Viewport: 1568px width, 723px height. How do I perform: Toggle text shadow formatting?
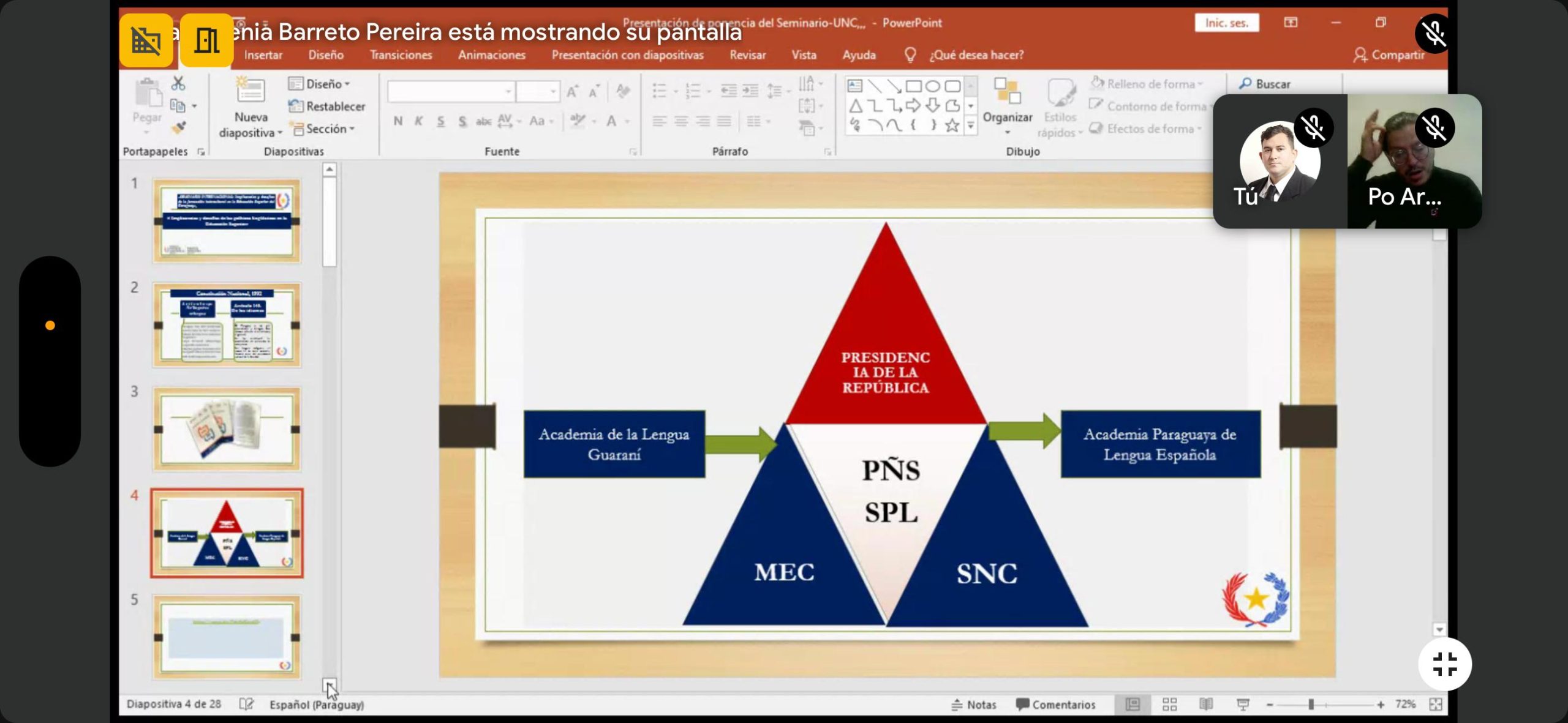(x=462, y=121)
